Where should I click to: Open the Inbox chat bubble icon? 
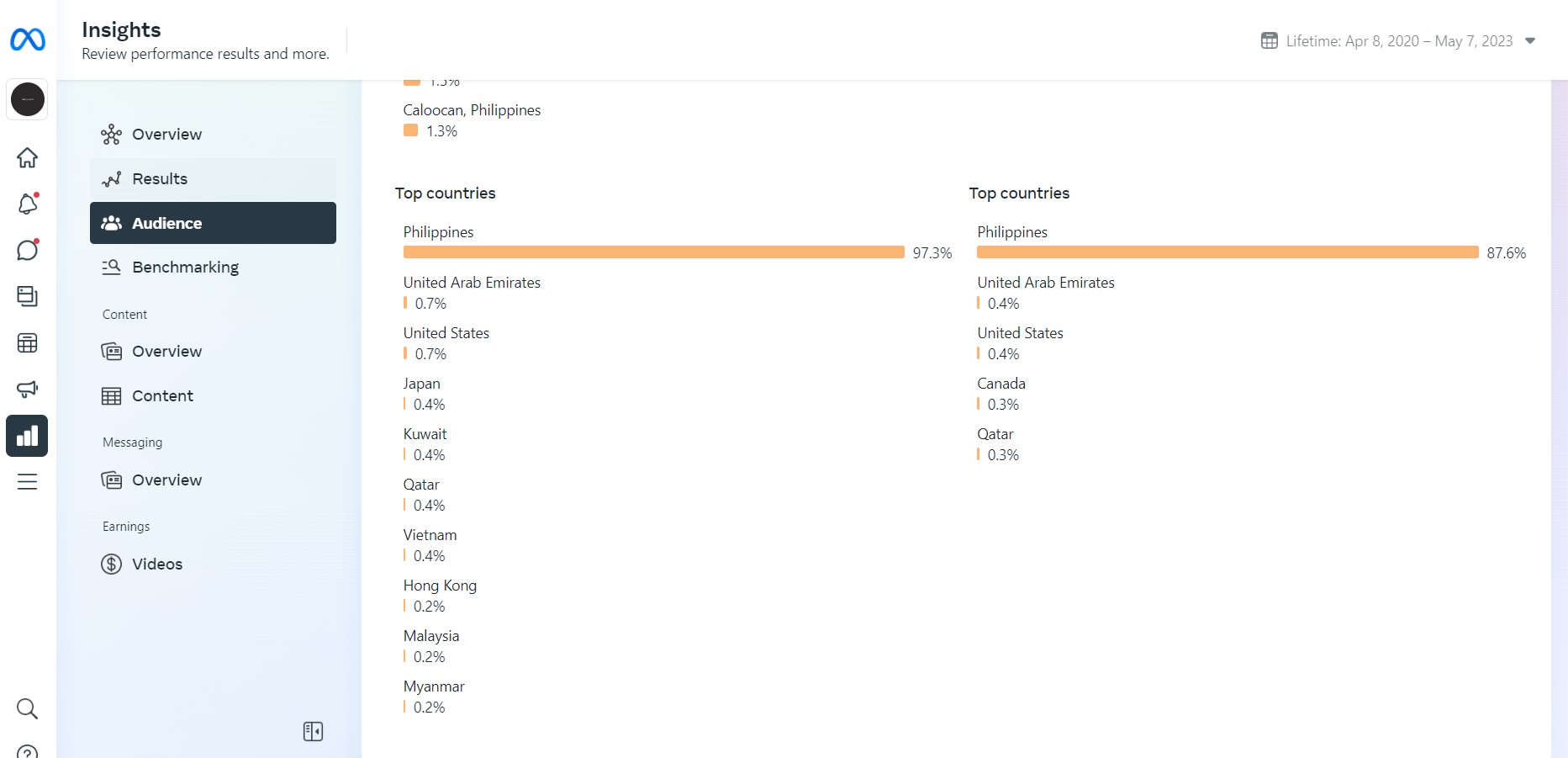[28, 251]
